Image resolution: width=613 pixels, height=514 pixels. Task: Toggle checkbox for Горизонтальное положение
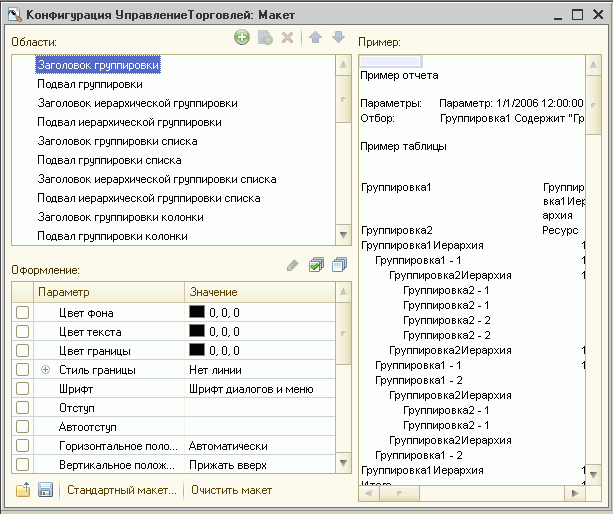coord(22,445)
